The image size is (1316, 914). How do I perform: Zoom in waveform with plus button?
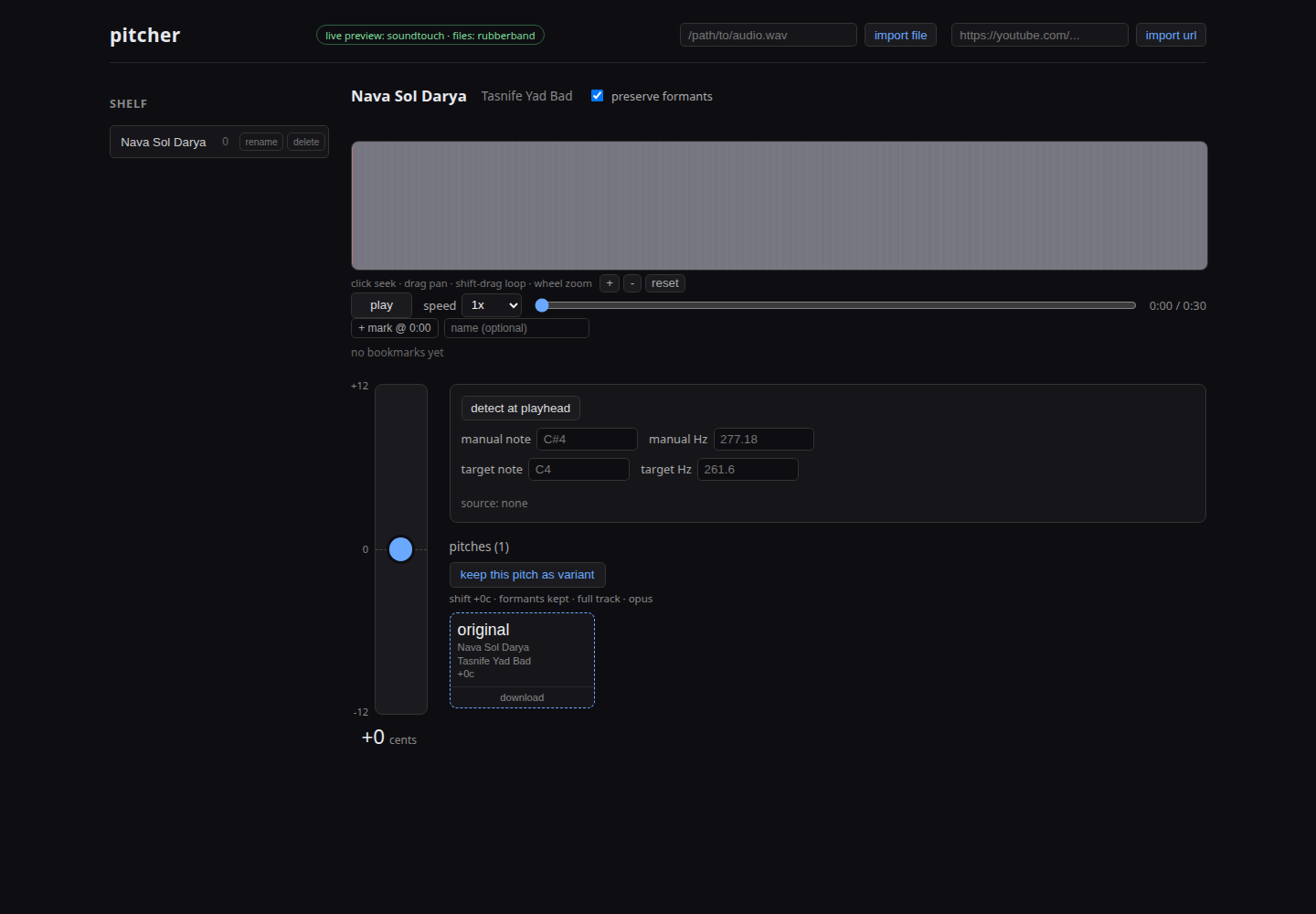coord(610,283)
